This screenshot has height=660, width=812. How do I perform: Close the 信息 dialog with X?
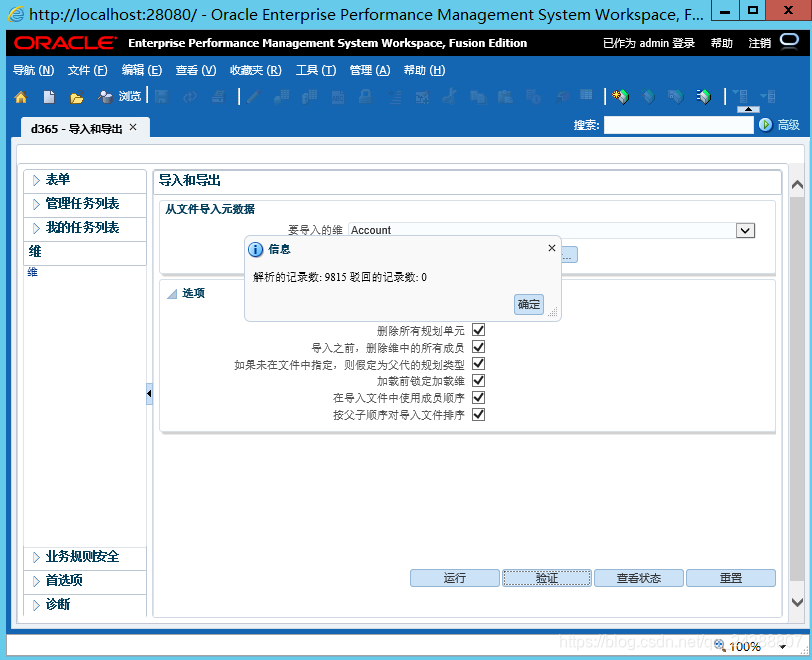552,248
